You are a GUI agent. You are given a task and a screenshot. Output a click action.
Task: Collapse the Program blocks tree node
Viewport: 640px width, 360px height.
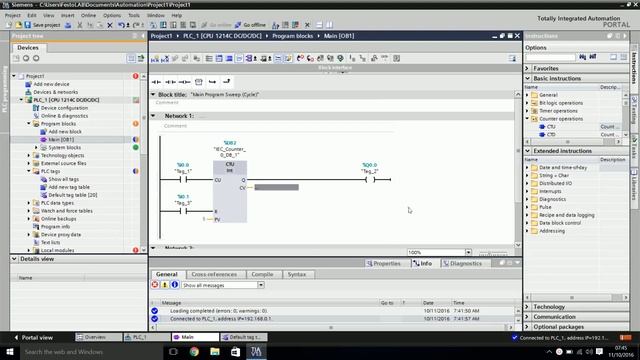29,124
